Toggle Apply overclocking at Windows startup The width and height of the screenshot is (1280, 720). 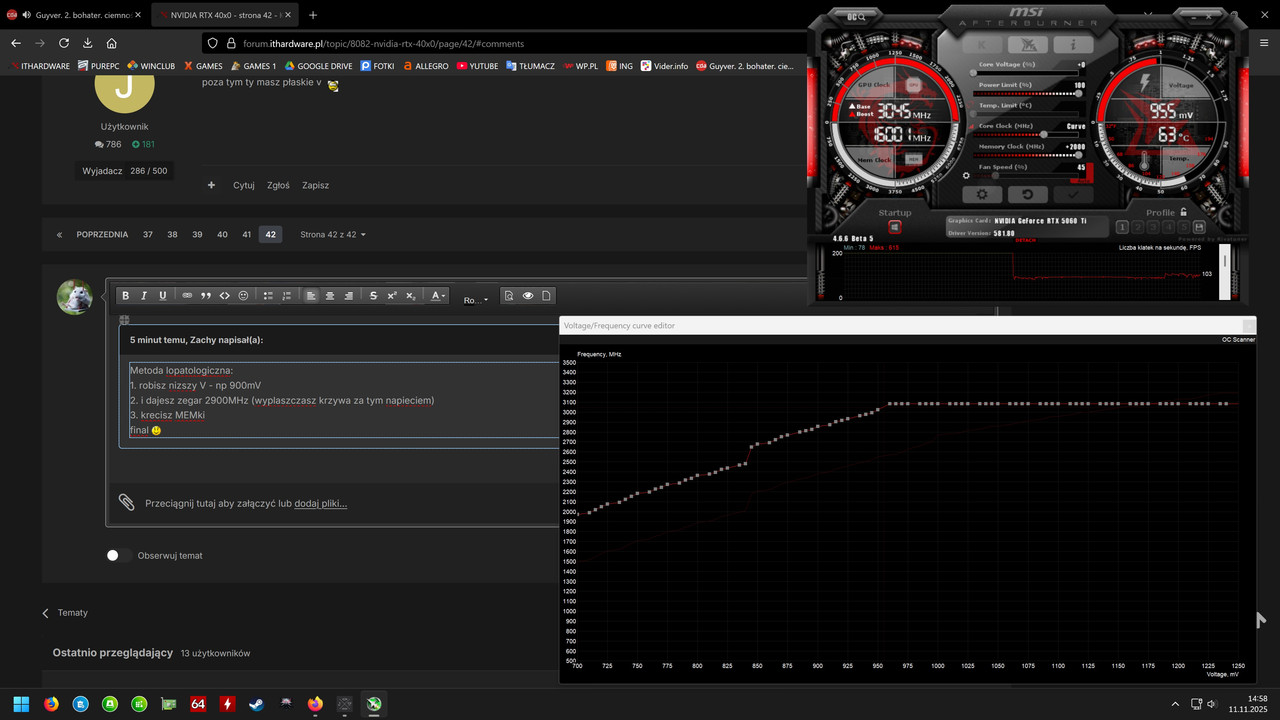coord(894,227)
